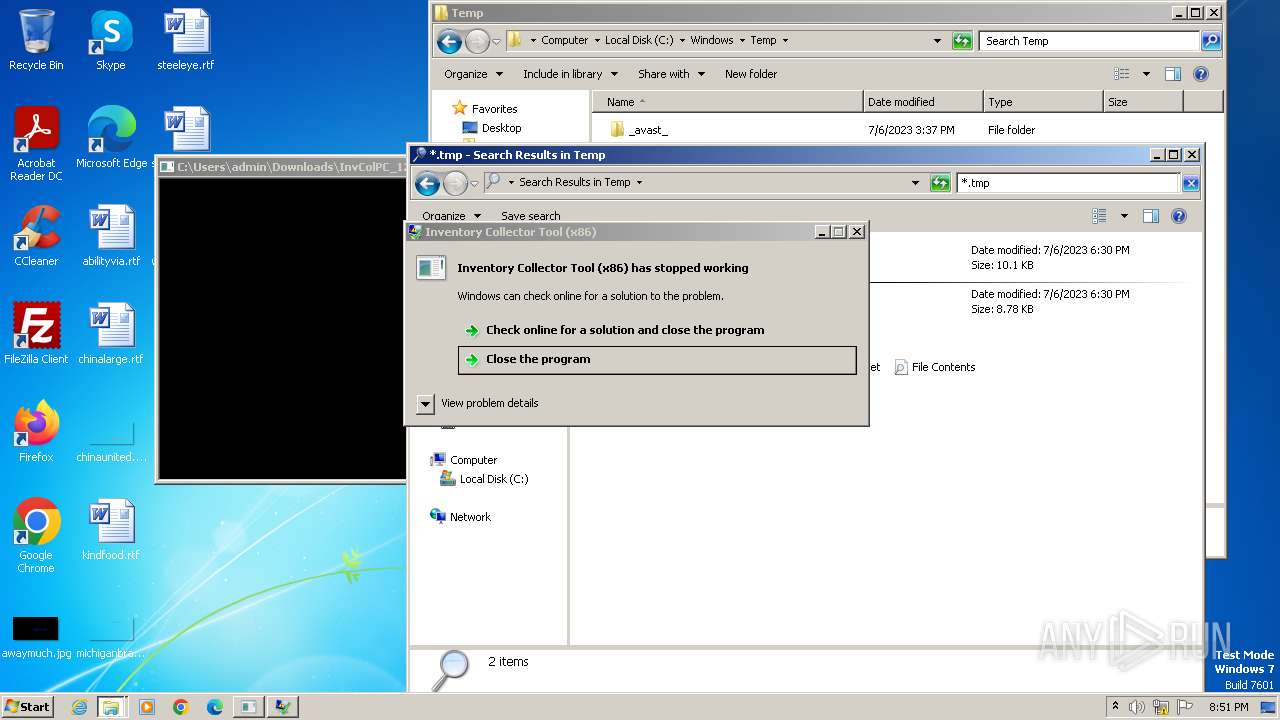Open abilityvia.rtf desktop file
This screenshot has height=720, width=1280.
pyautogui.click(x=111, y=236)
